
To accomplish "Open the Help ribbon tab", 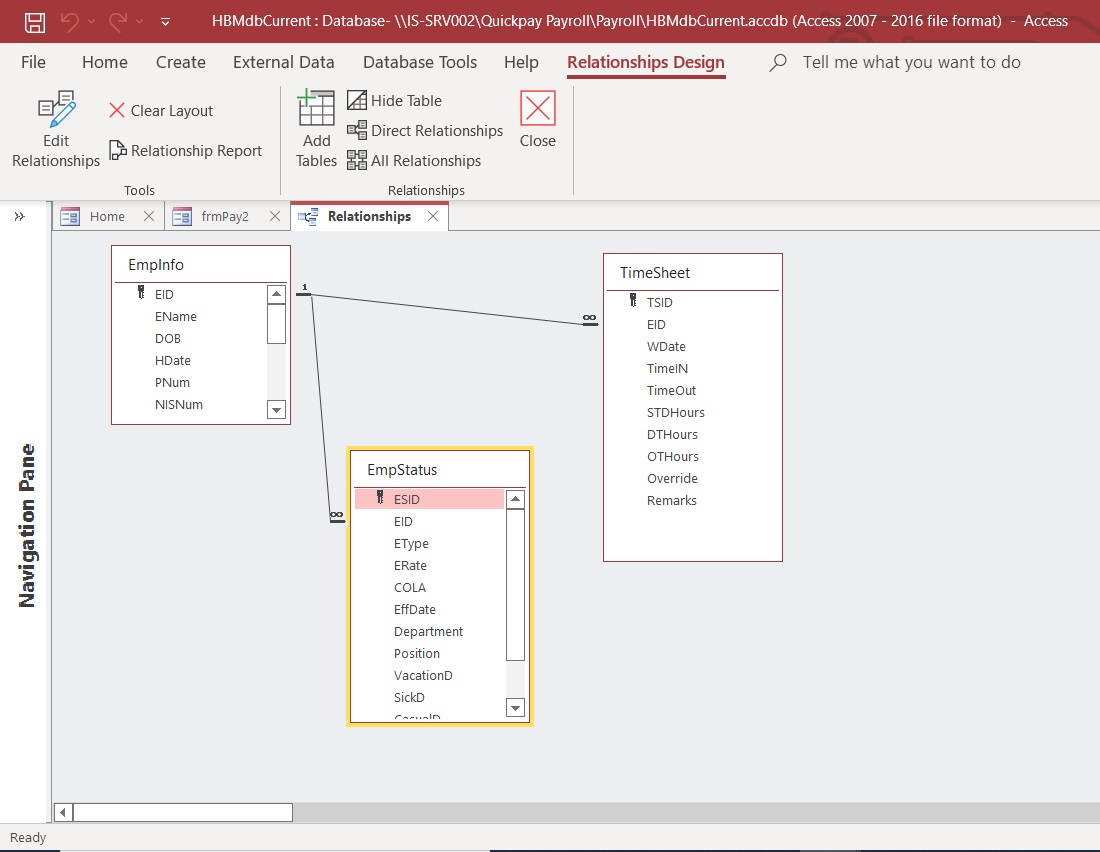I will [521, 62].
